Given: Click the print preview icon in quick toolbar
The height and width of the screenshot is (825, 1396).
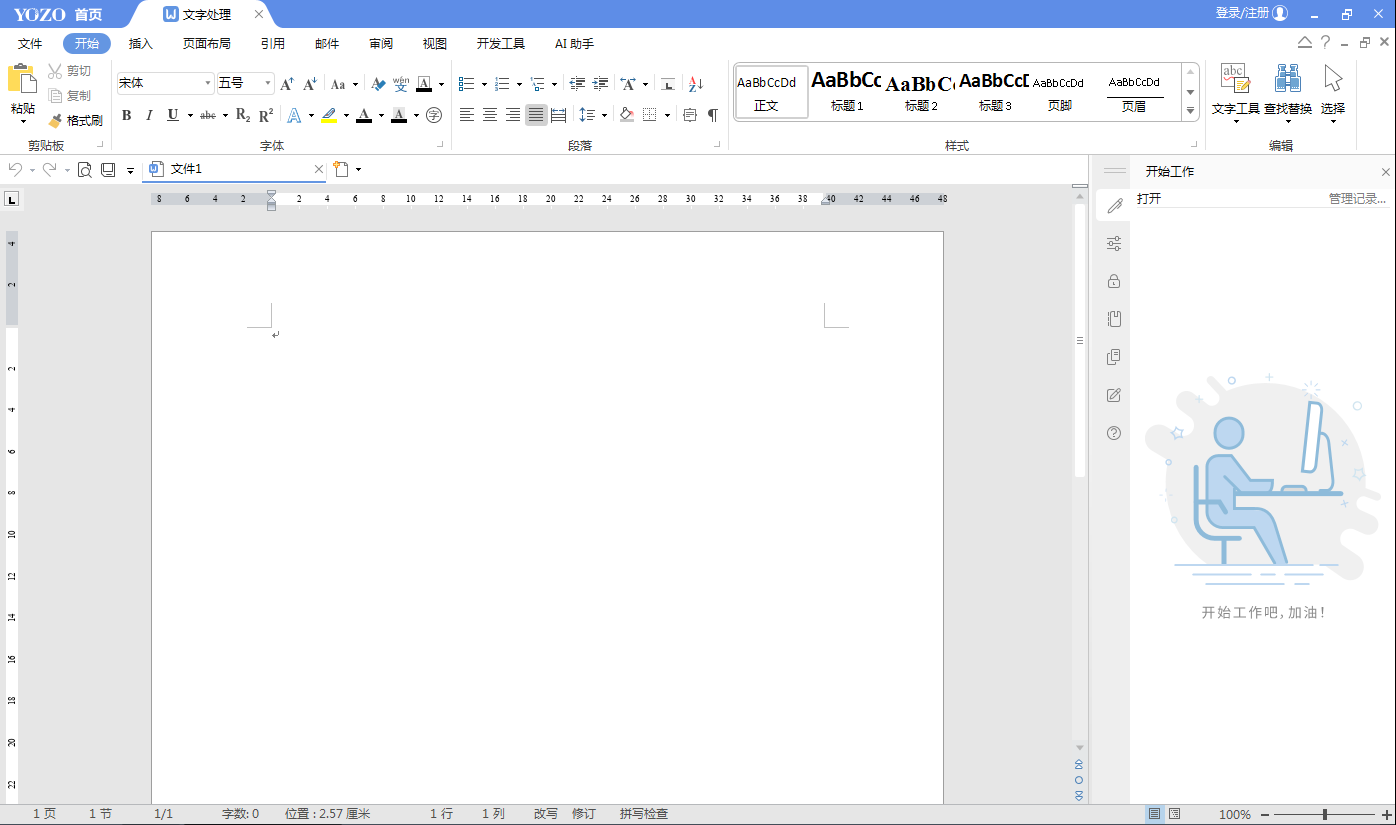Looking at the screenshot, I should click(85, 170).
